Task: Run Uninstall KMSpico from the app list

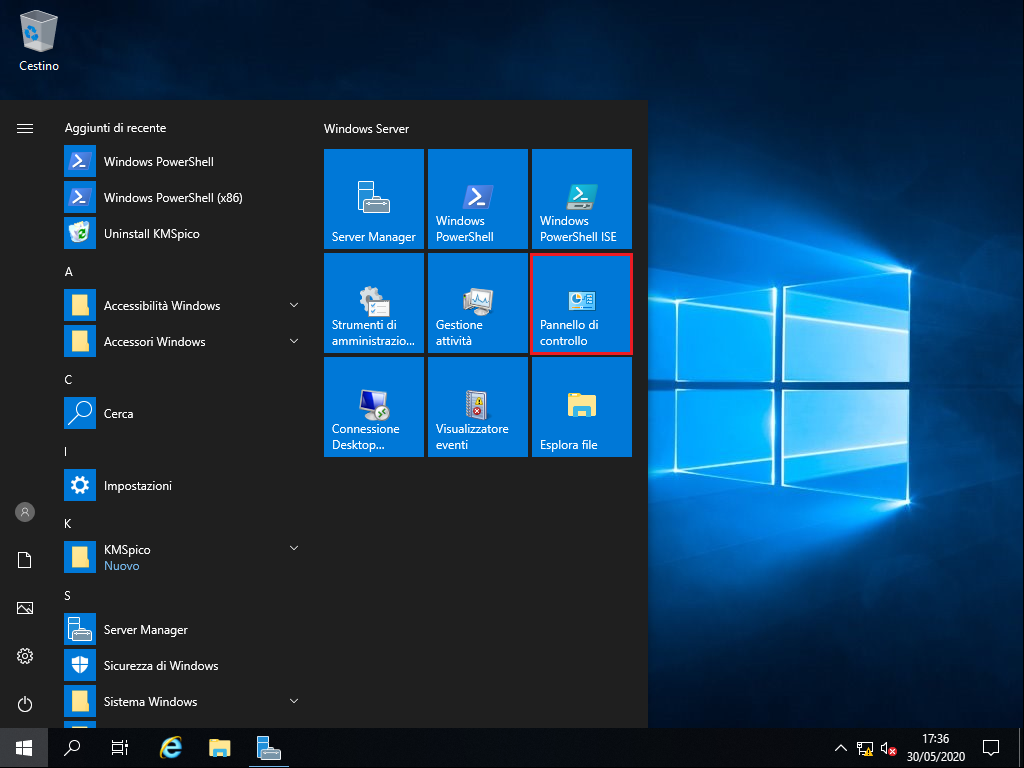Action: [183, 233]
